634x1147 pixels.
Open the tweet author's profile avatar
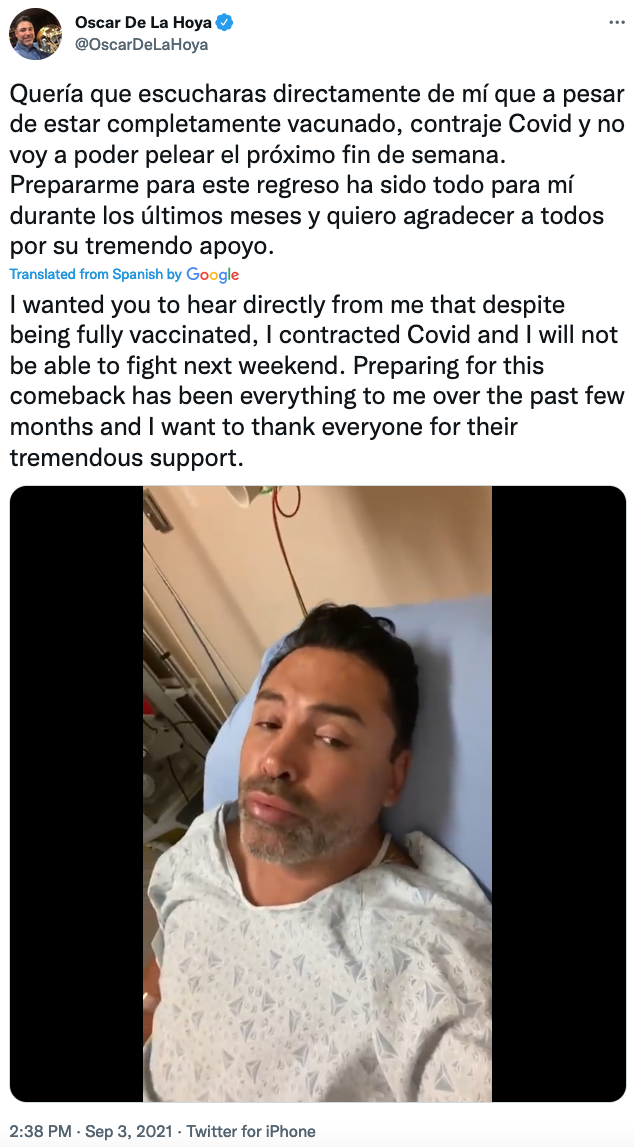(x=35, y=34)
